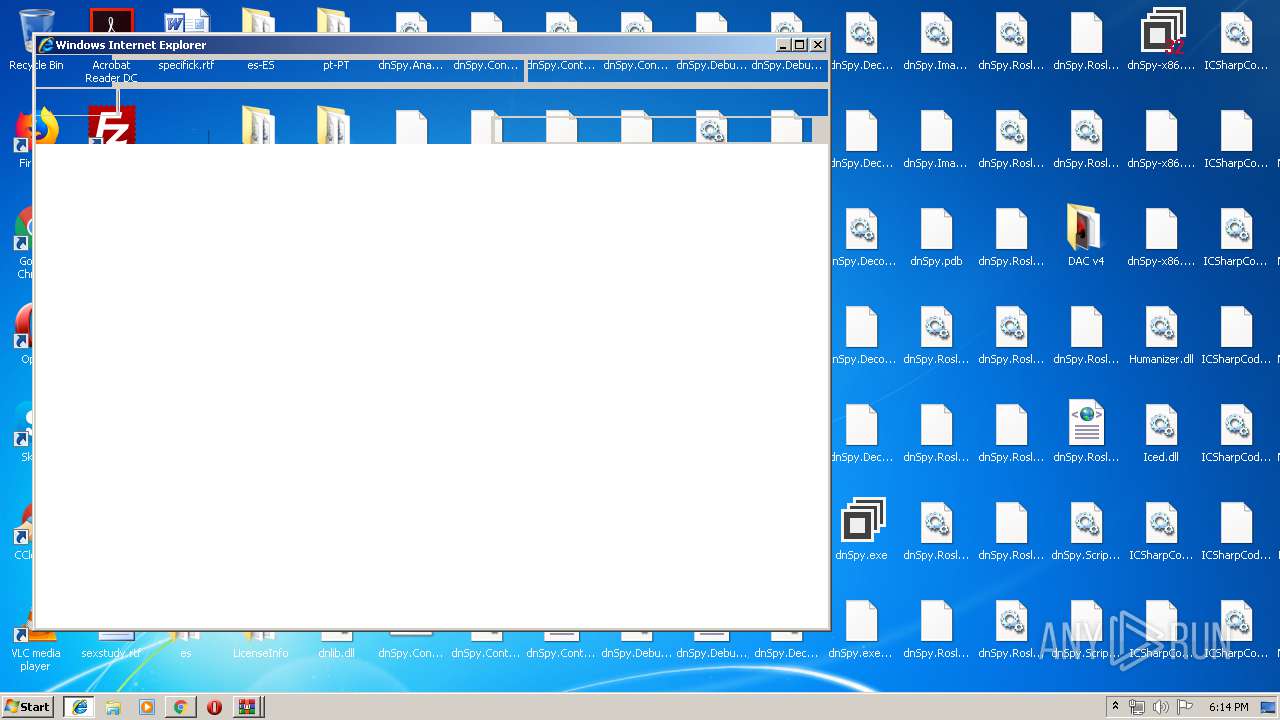Open Google Chrome from the taskbar
Screen dimensions: 1280x720
180,707
